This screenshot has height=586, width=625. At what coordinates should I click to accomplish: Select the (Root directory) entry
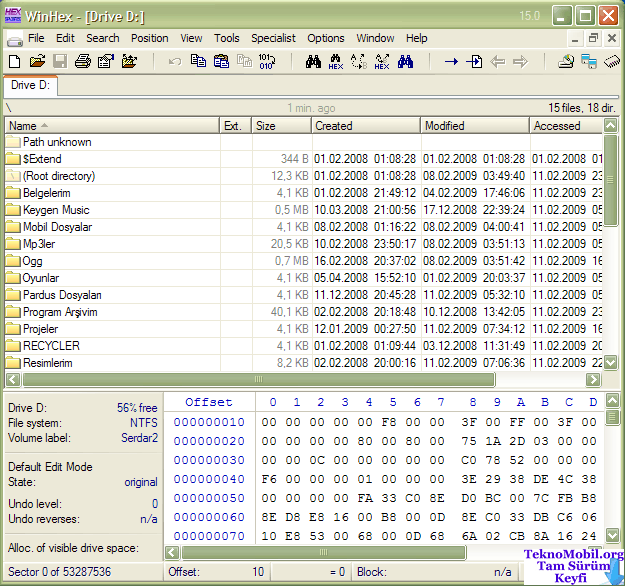tap(59, 176)
